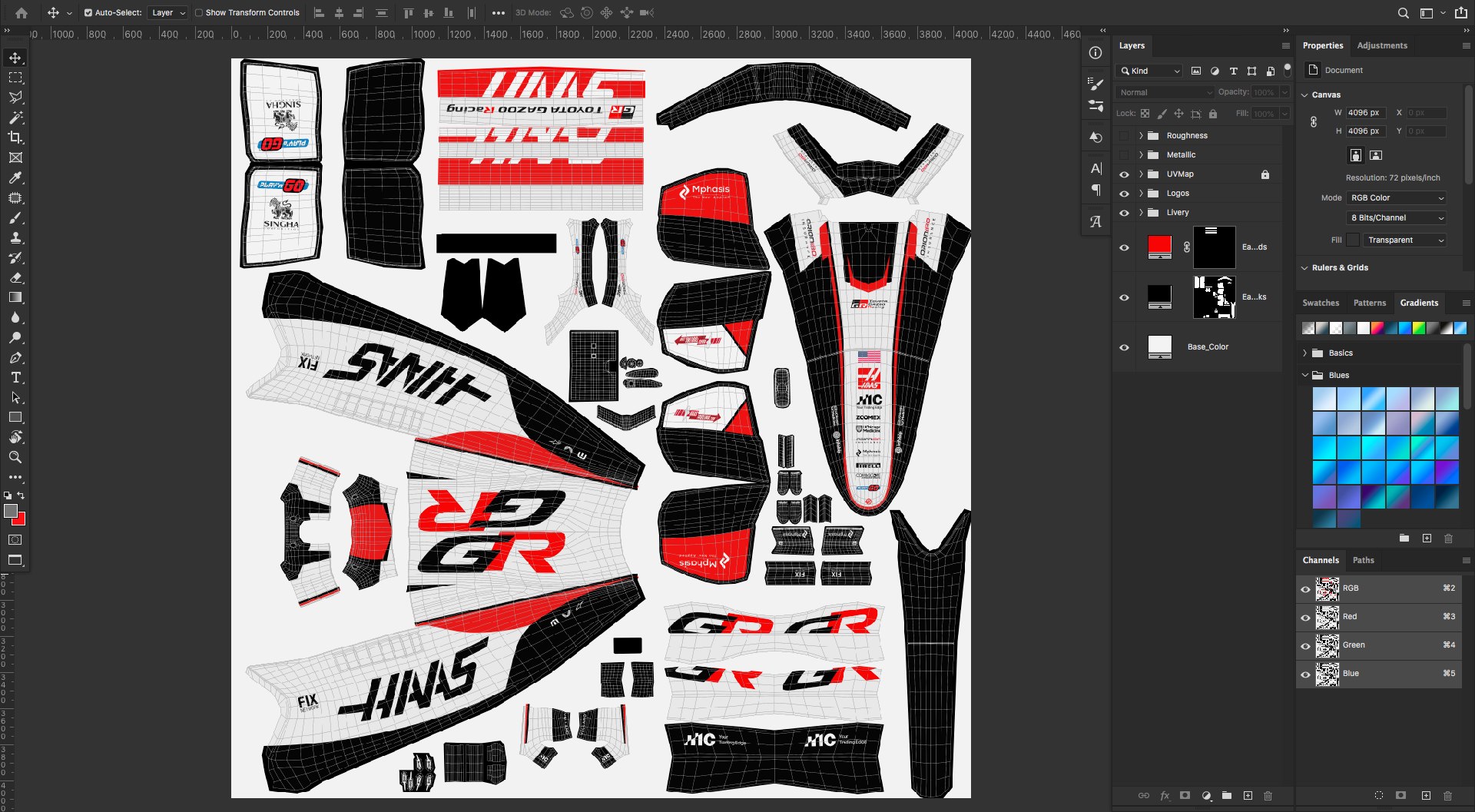
Task: Collapse the Blues gradient folder
Action: coord(1305,376)
